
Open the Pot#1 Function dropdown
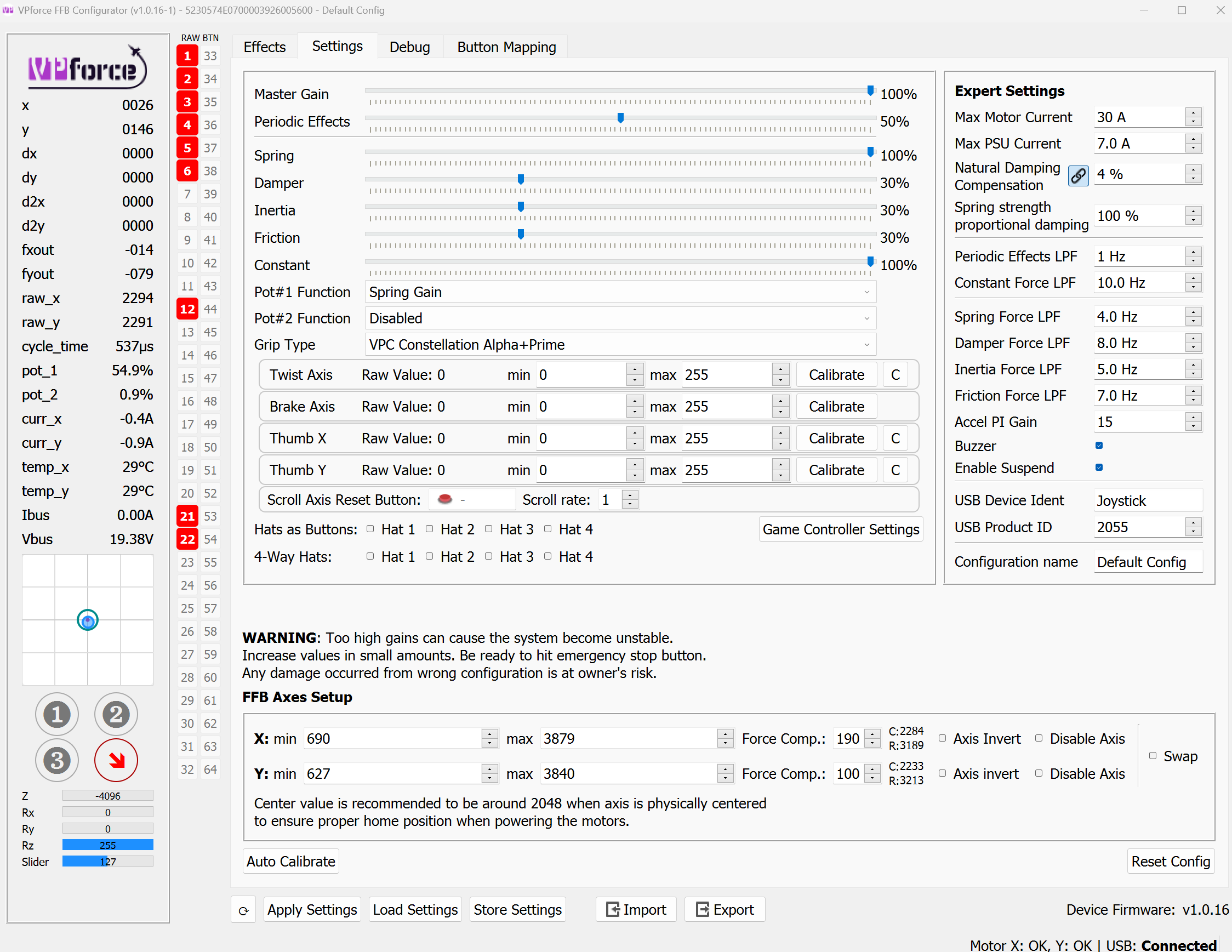tap(619, 292)
